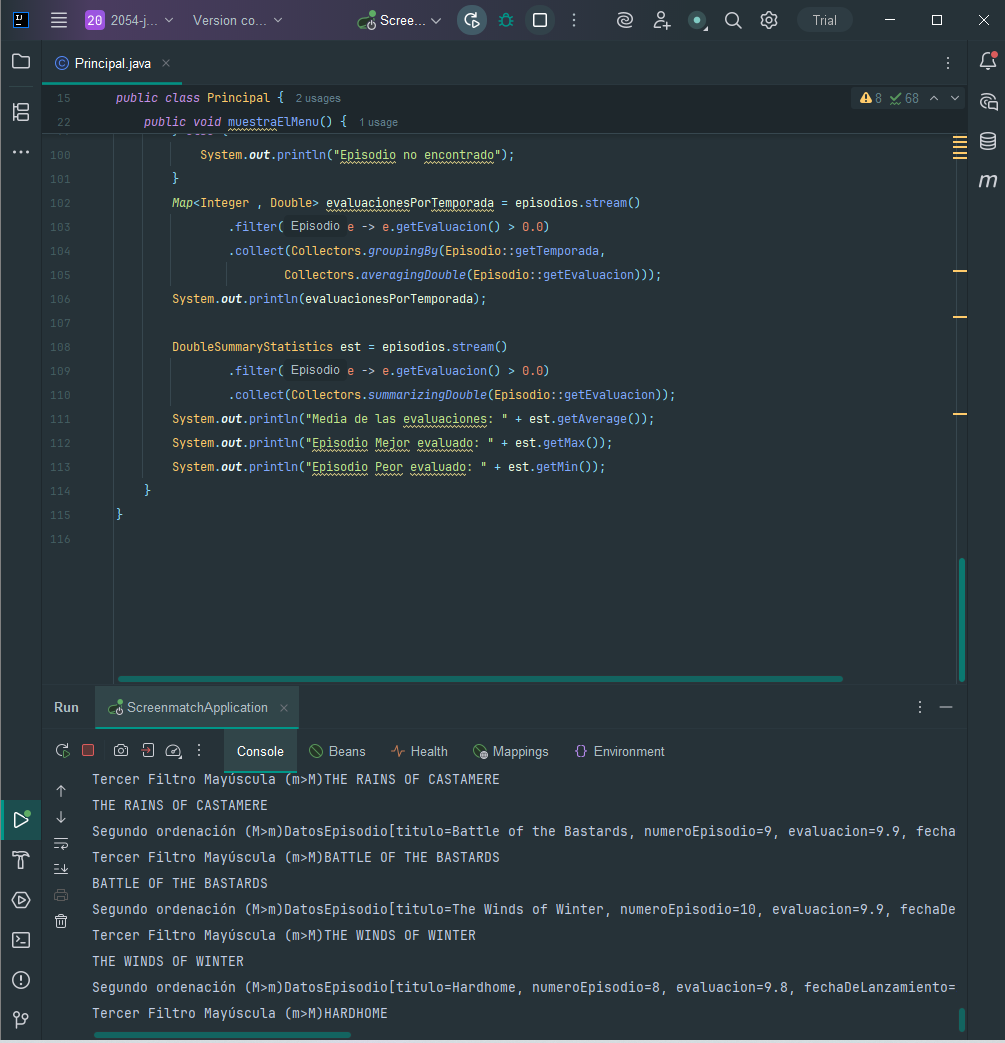Click the IDE status indicator green dot
The width and height of the screenshot is (1005, 1043).
[697, 20]
